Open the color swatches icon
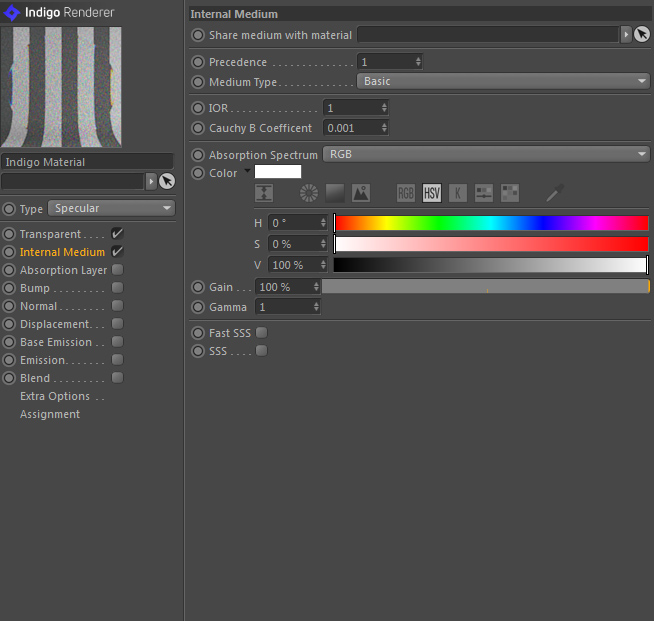 (510, 193)
